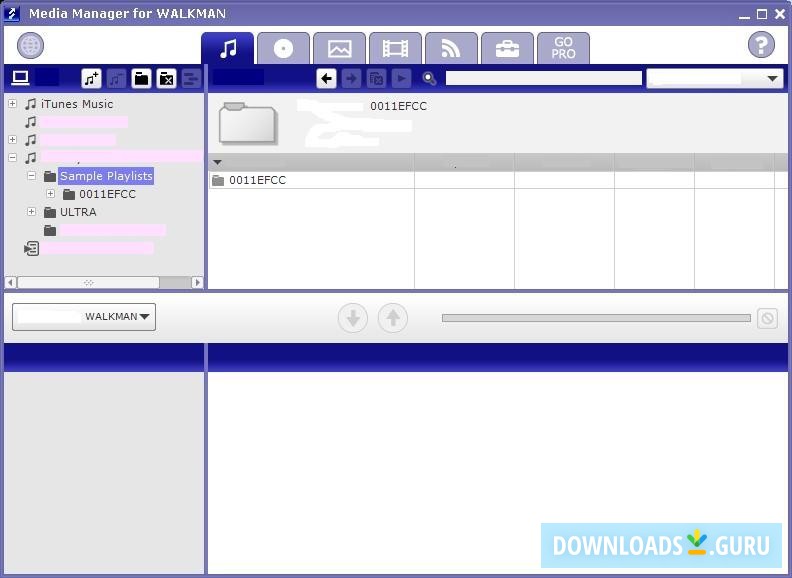Click the computer library icon
This screenshot has width=792, height=578.
coord(20,78)
